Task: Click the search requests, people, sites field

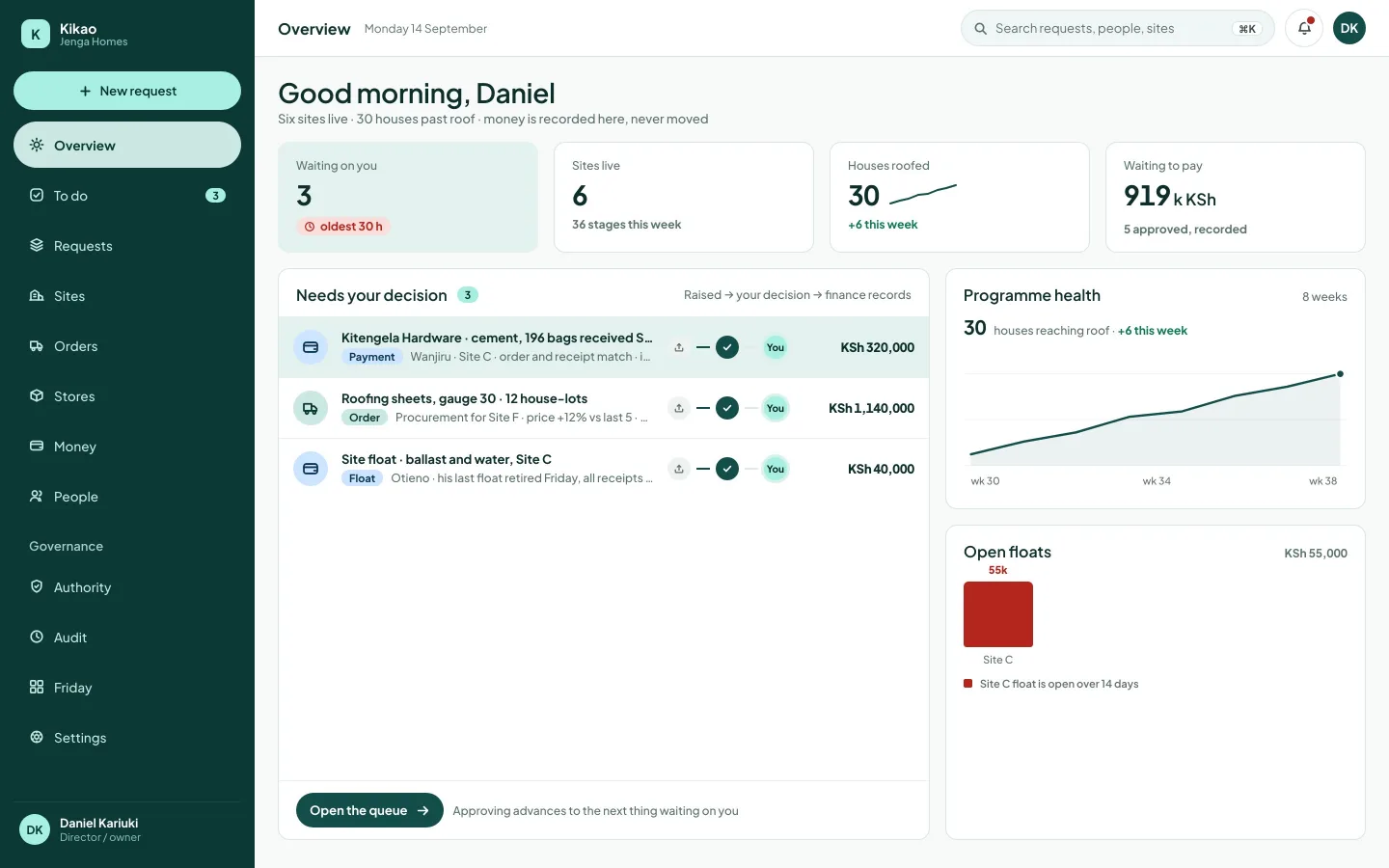Action: pos(1117,28)
